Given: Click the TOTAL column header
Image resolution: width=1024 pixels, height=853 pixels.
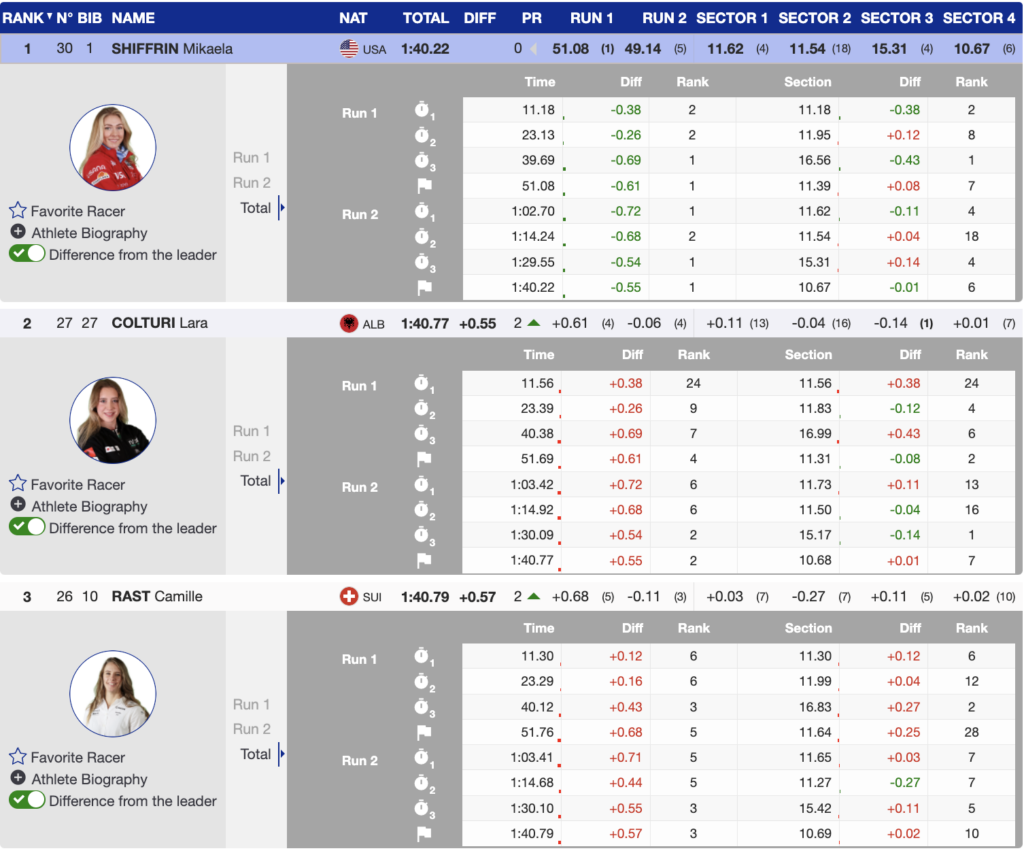Looking at the screenshot, I should [x=425, y=18].
